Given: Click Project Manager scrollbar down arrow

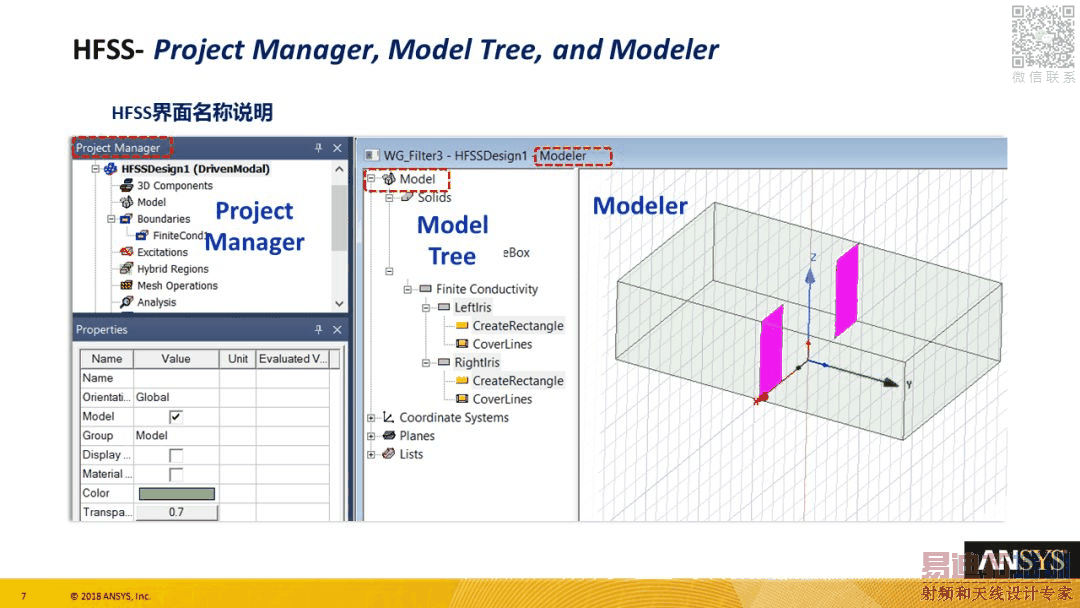Looking at the screenshot, I should click(339, 303).
